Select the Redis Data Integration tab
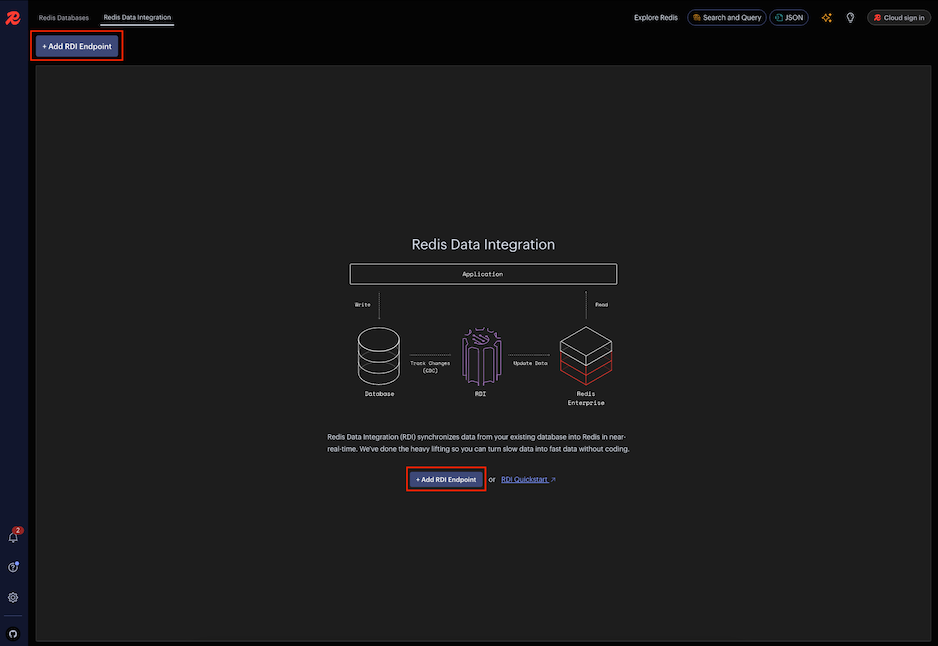This screenshot has height=646, width=938. coord(137,17)
